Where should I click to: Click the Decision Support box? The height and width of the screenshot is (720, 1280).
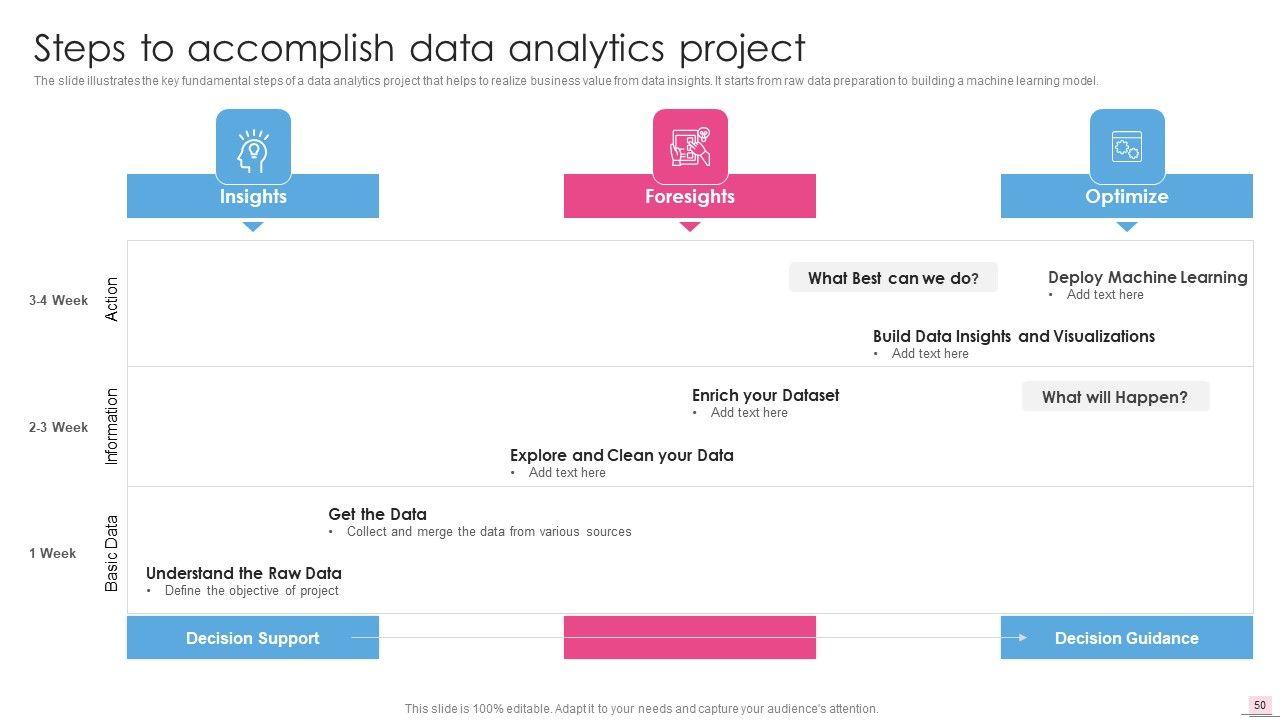[x=253, y=638]
